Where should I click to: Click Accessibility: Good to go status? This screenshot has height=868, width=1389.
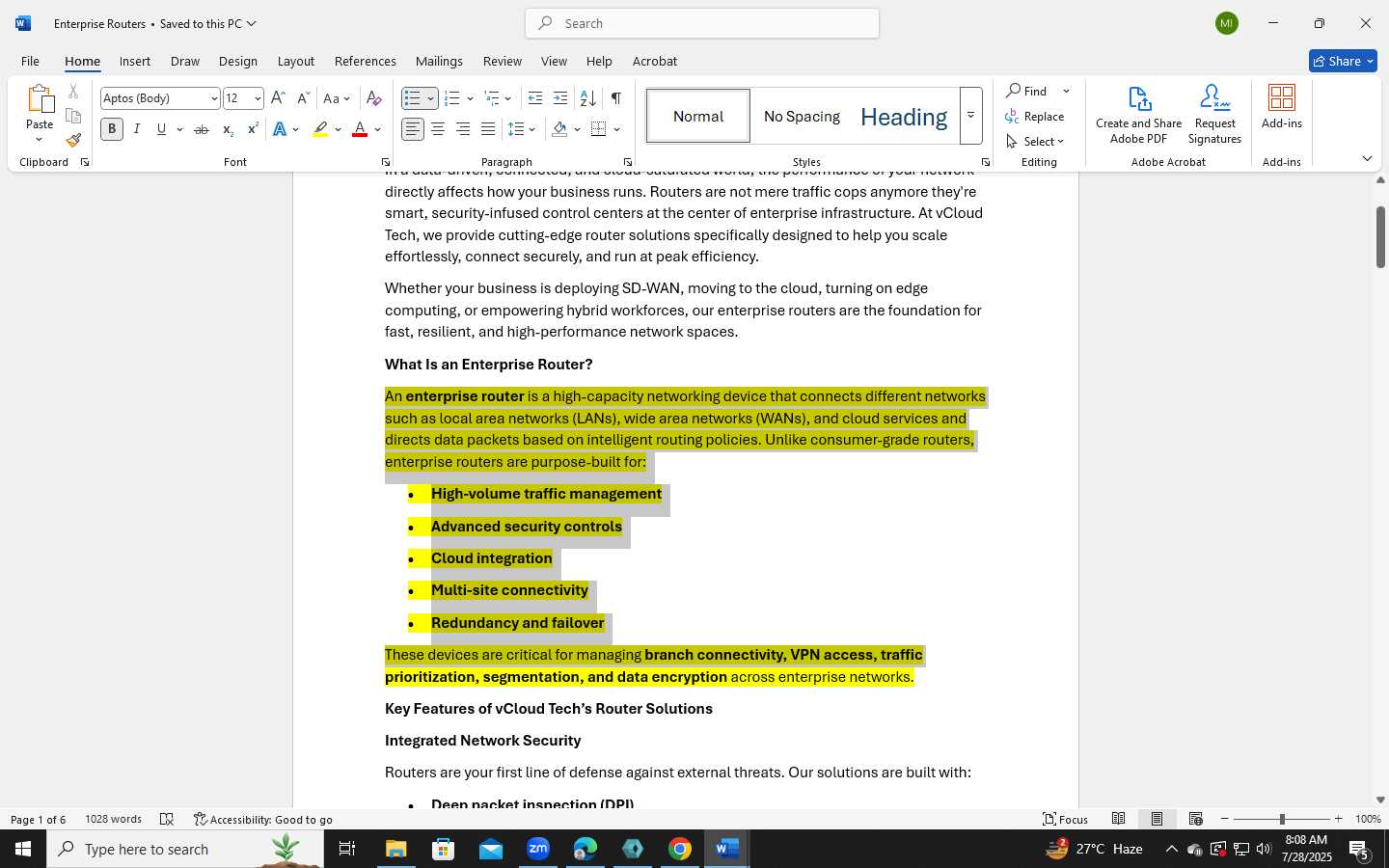(263, 819)
